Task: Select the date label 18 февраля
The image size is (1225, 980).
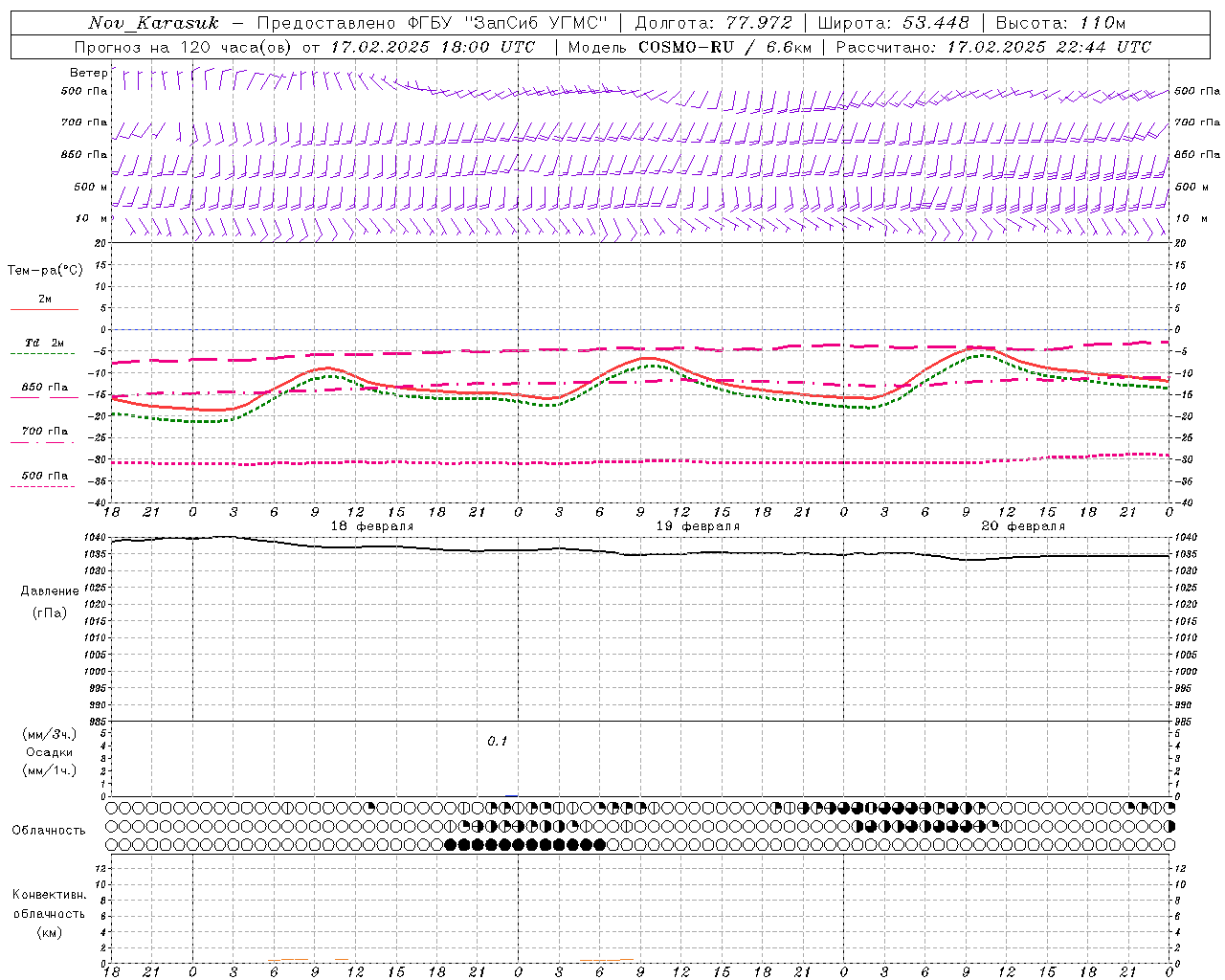Action: coord(372,526)
